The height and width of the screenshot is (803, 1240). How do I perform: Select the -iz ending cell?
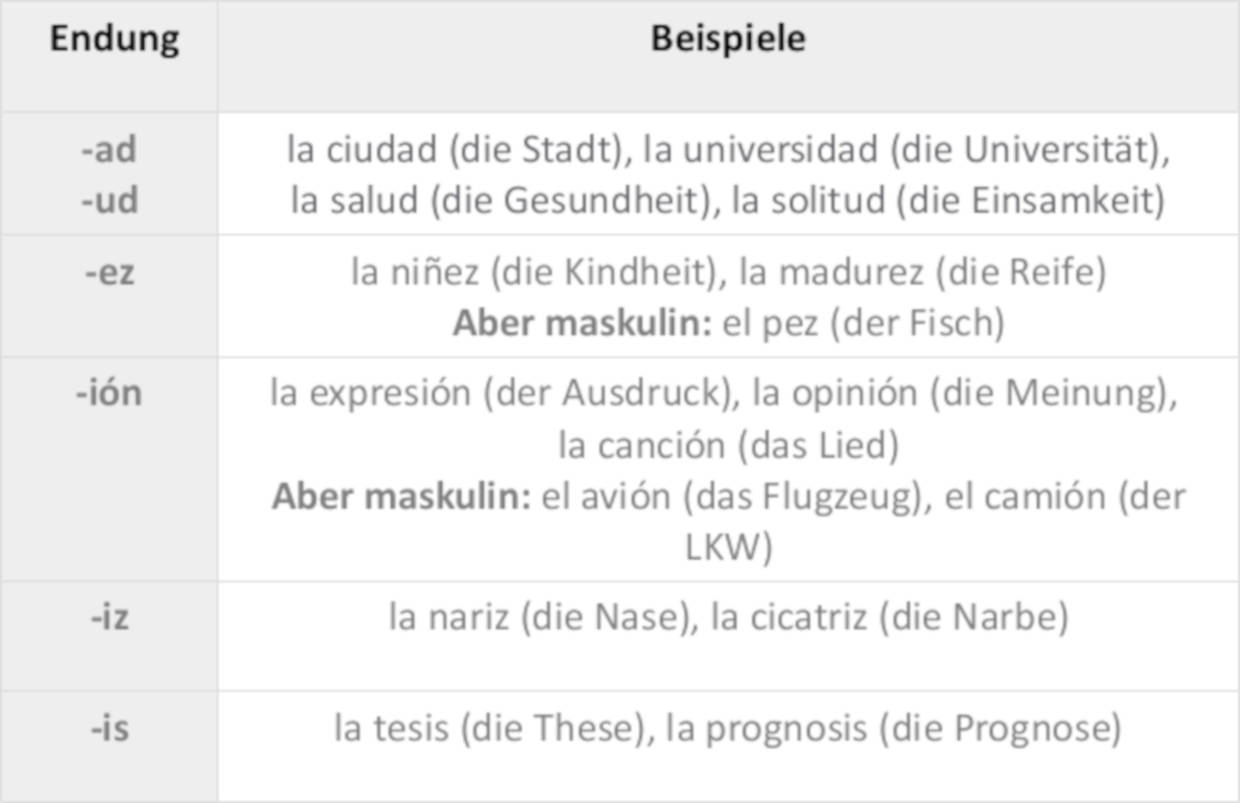click(109, 617)
